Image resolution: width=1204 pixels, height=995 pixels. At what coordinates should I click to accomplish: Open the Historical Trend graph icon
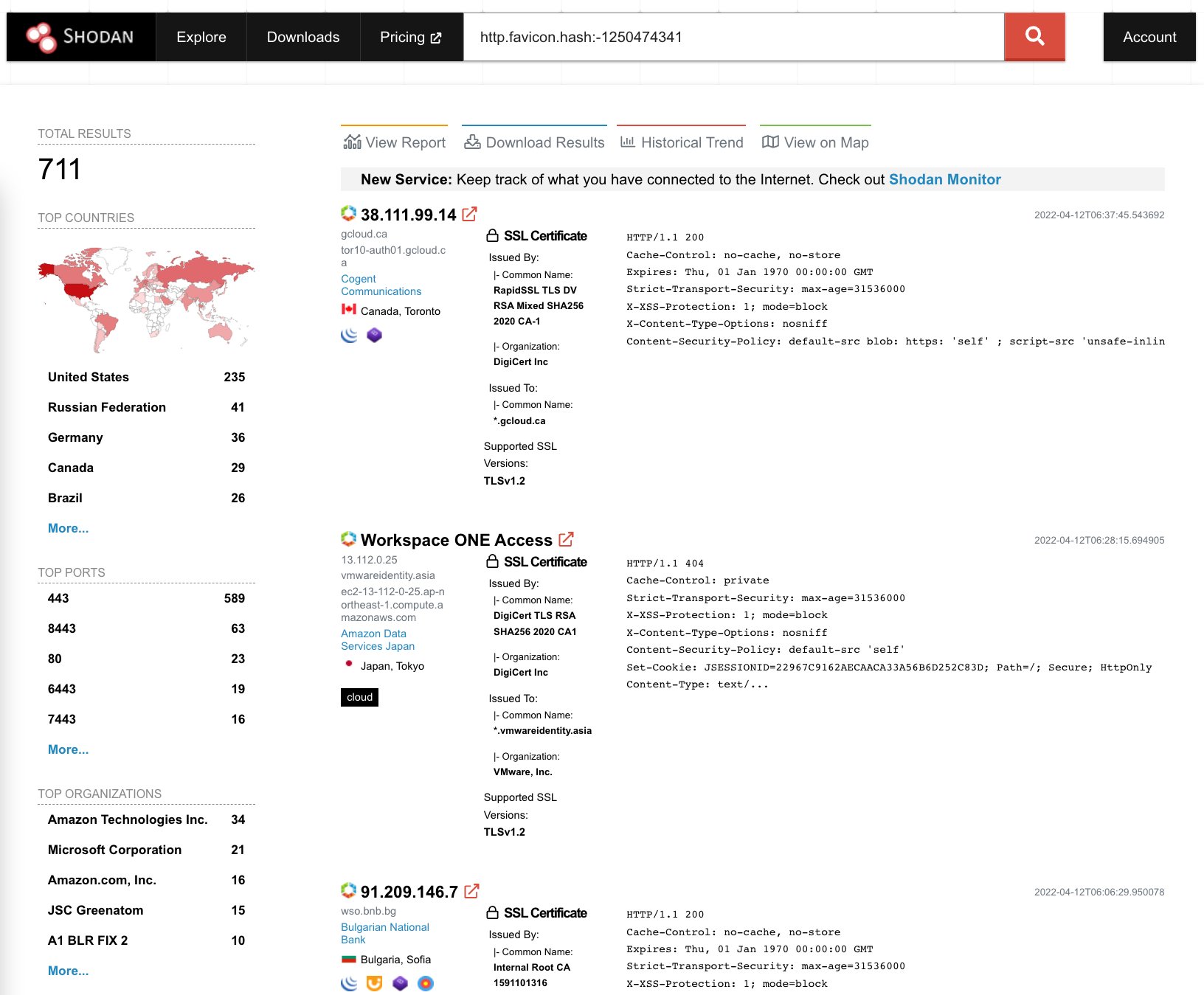tap(627, 142)
